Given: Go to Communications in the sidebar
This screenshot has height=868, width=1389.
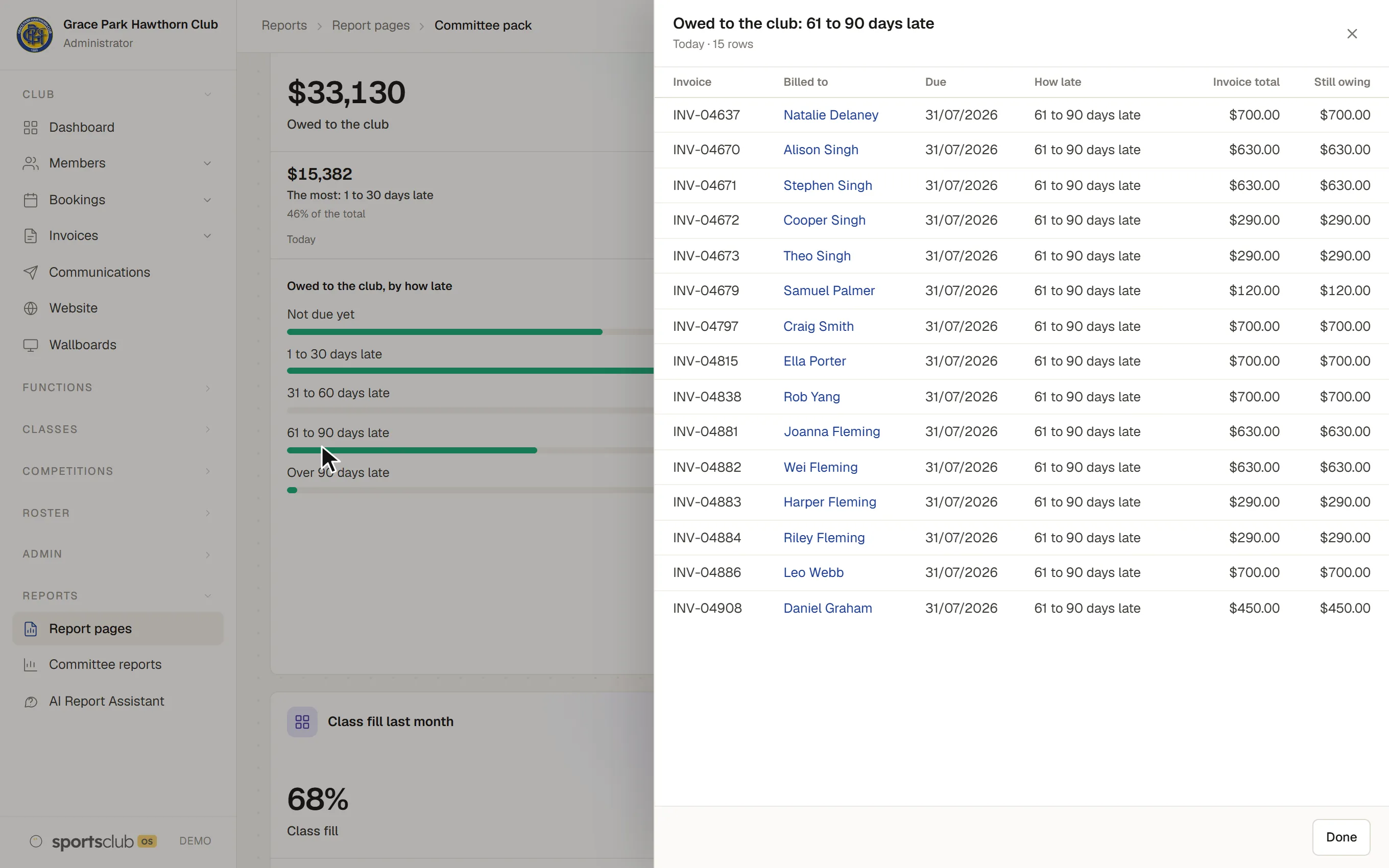Looking at the screenshot, I should point(117,272).
